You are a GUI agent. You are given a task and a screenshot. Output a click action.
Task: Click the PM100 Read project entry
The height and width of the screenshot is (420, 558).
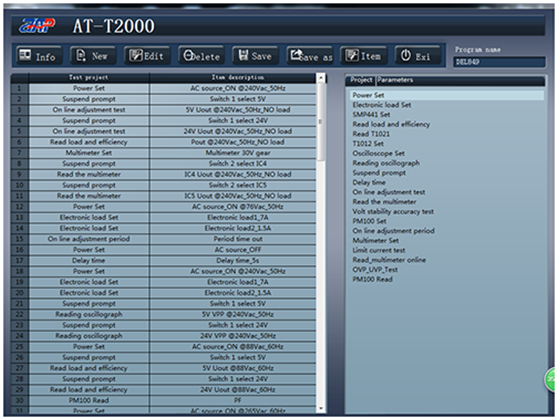(372, 279)
